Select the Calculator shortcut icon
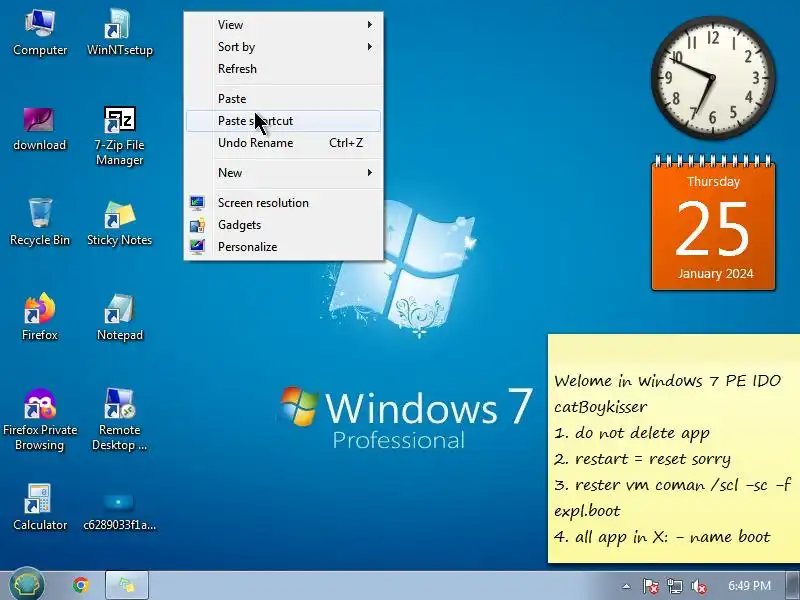This screenshot has width=800, height=600. [x=40, y=507]
